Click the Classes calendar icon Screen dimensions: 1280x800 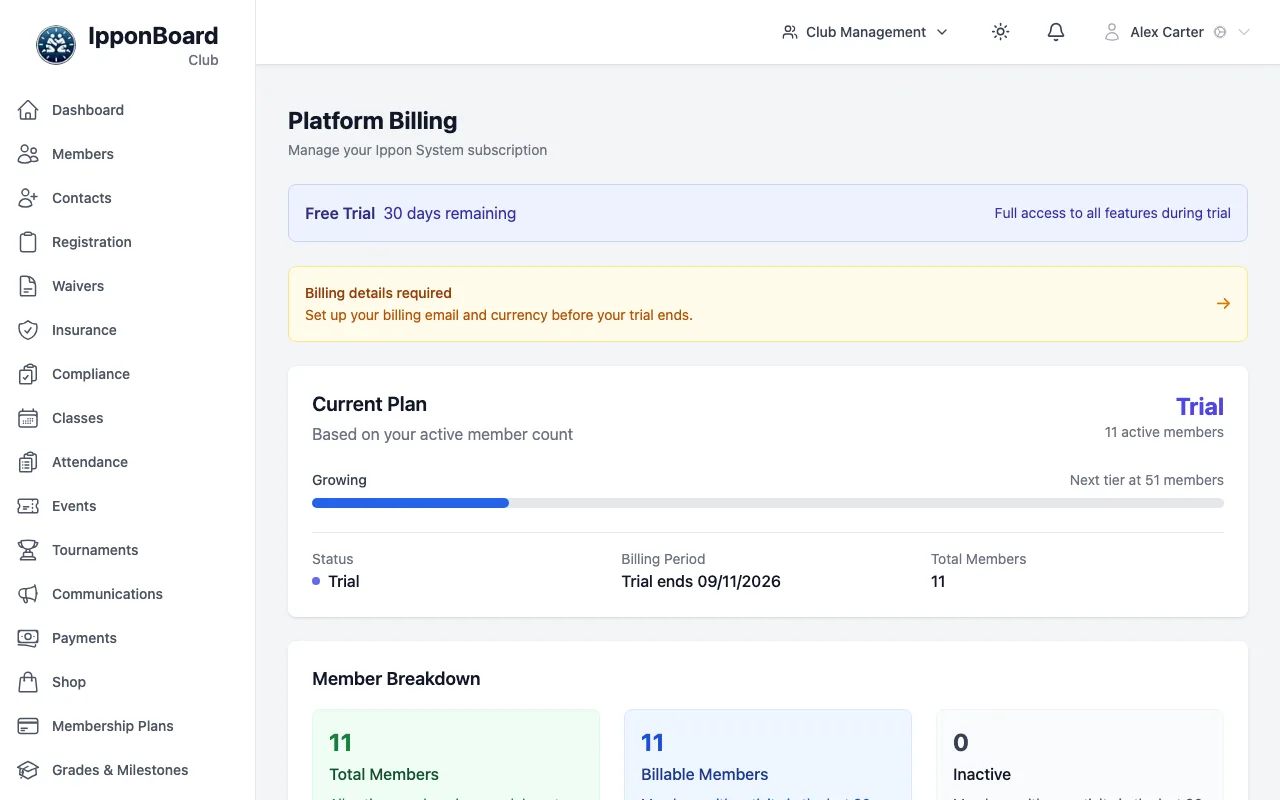point(28,418)
